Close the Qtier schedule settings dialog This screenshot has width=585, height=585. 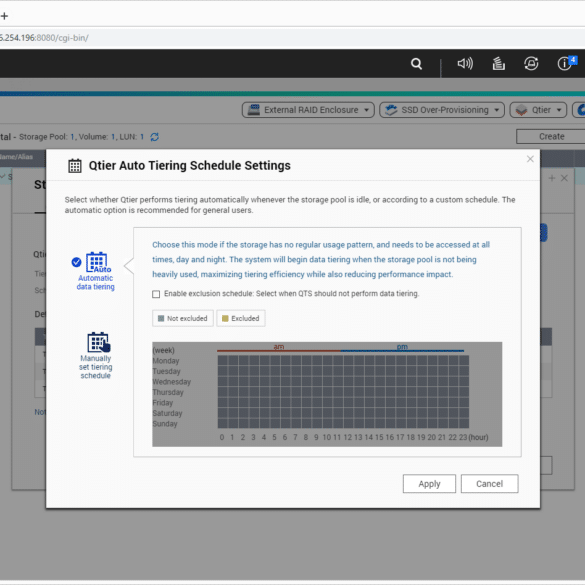click(x=530, y=159)
